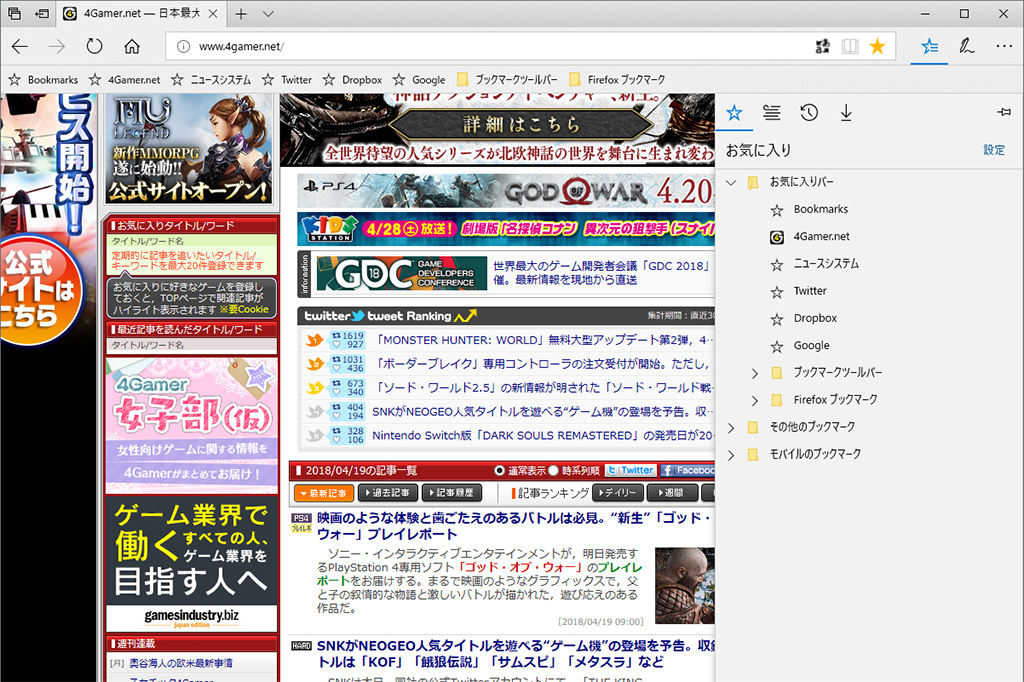Open GDC 2018 information banner
The image size is (1024, 682).
coord(506,273)
